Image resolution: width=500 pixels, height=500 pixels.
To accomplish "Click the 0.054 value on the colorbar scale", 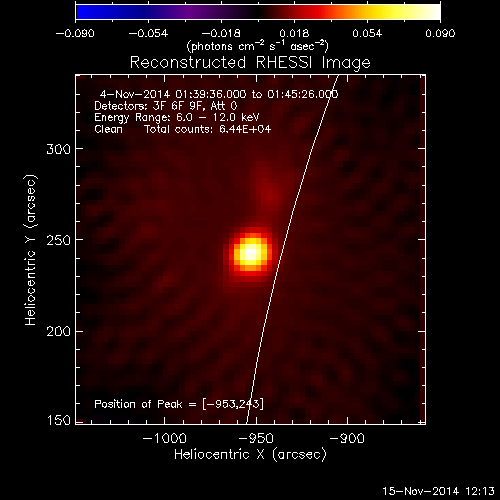I will [x=367, y=33].
